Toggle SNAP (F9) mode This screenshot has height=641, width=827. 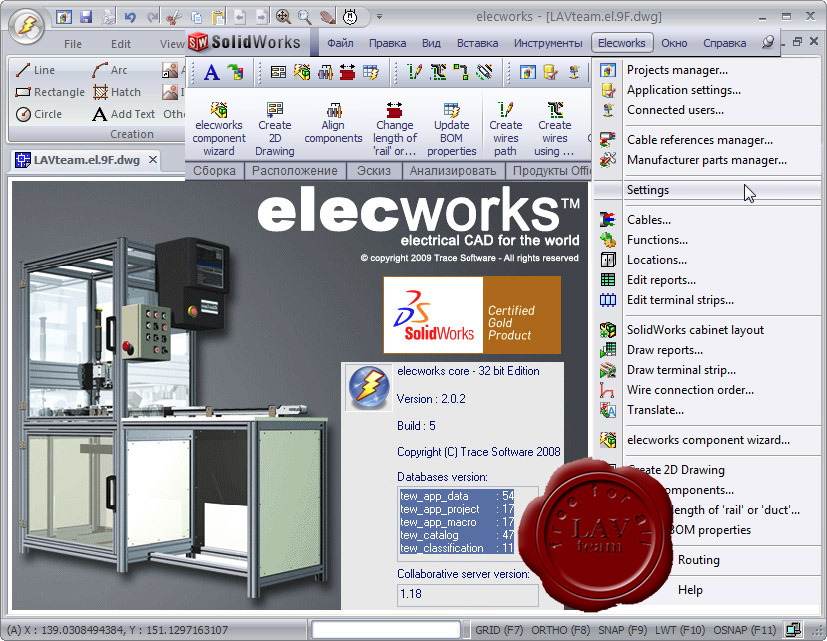coord(622,630)
